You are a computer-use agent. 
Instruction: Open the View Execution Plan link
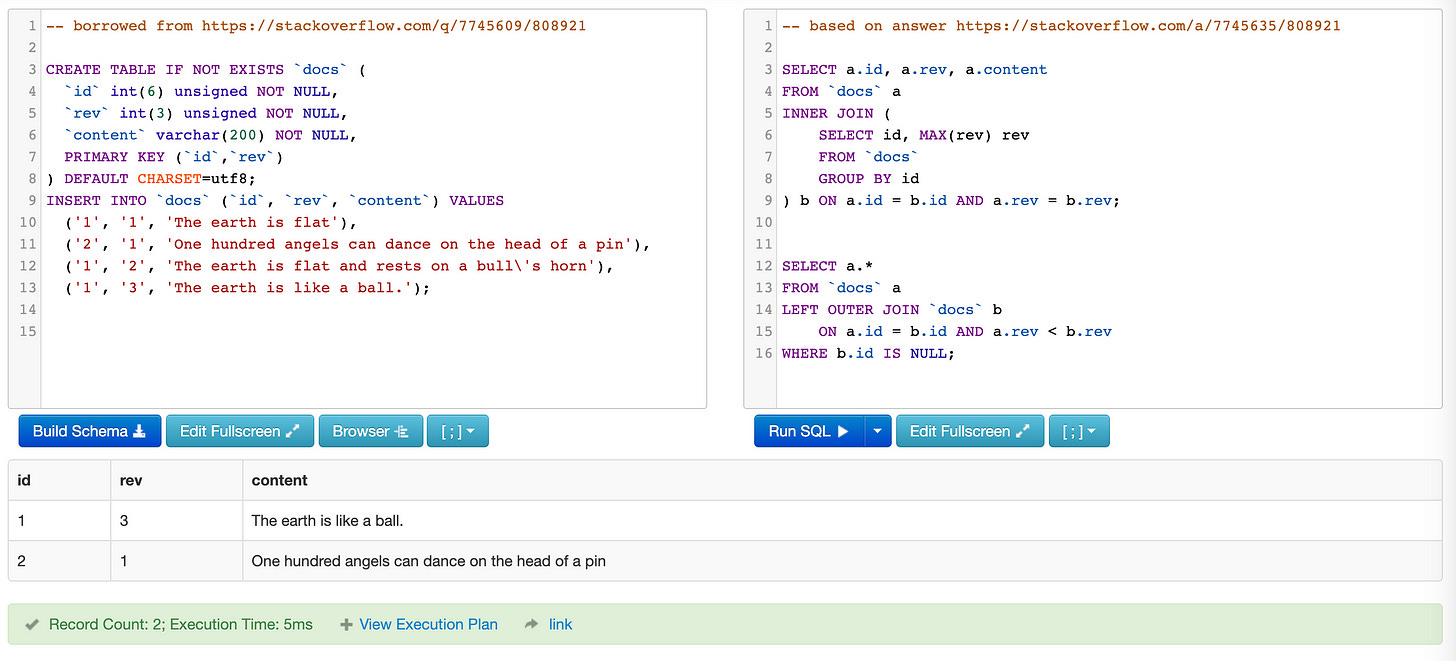[428, 623]
